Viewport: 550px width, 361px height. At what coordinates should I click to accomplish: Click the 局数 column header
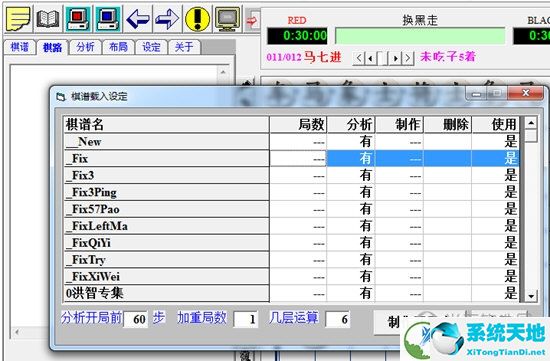298,125
